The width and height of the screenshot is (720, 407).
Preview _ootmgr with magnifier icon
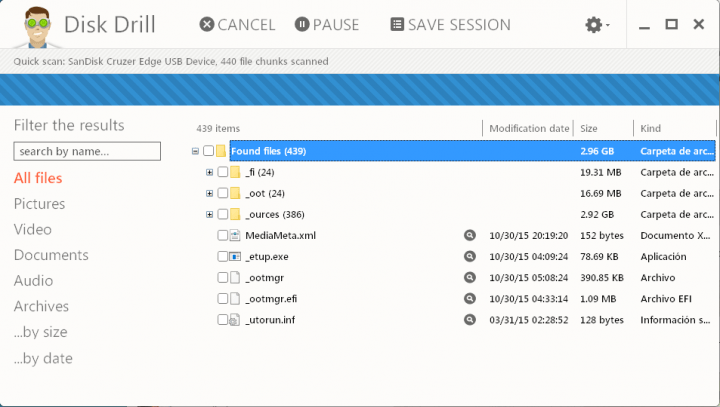[470, 277]
